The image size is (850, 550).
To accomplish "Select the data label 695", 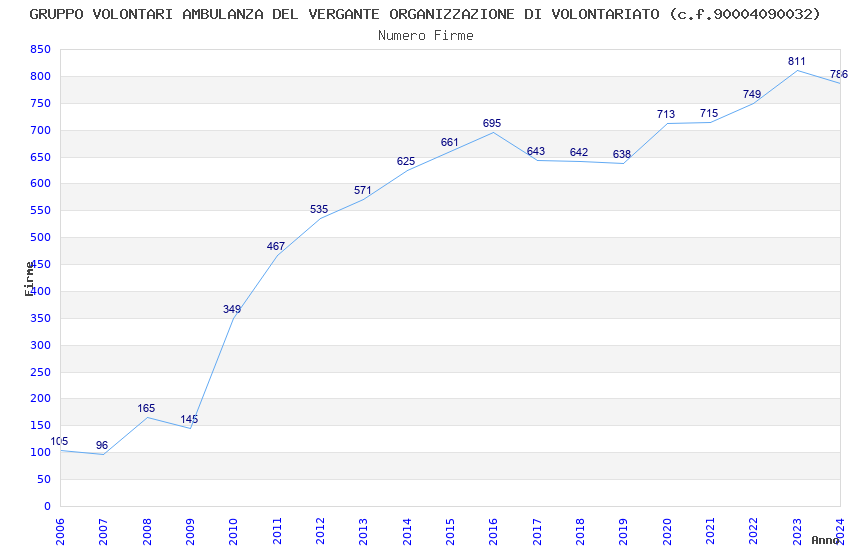I will (492, 124).
